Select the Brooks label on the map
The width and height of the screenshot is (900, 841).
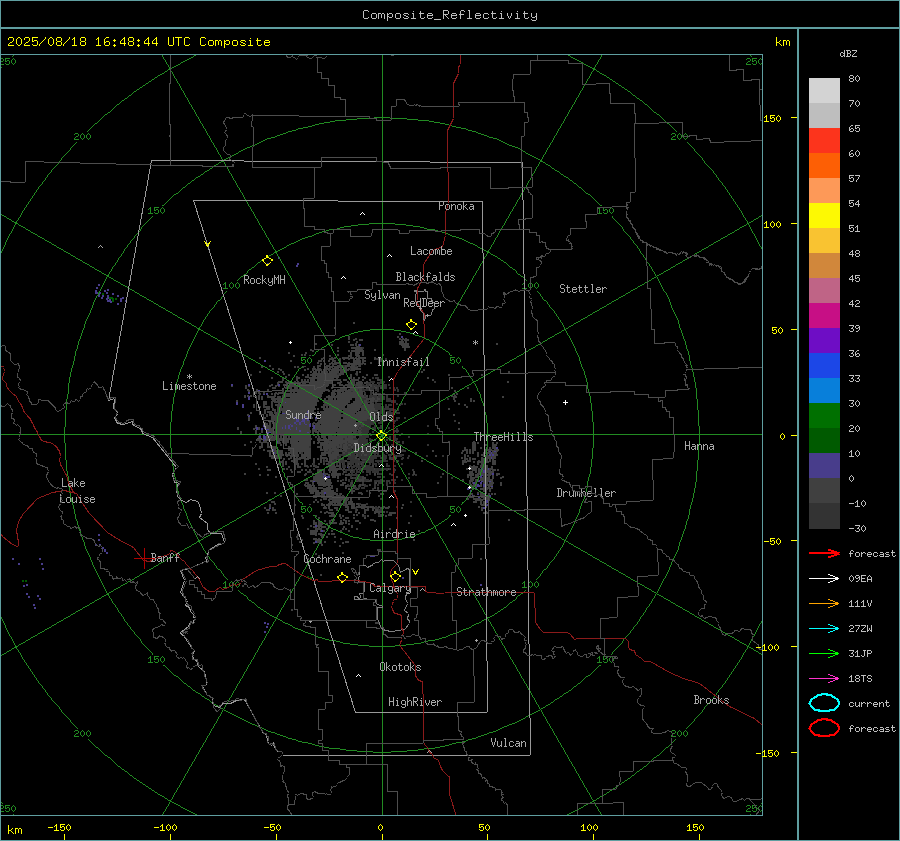coord(711,700)
